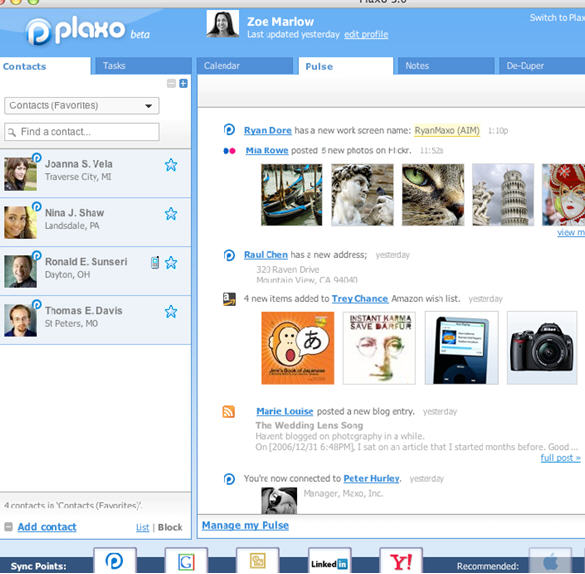
Task: Select Joanna S. Vela's contact photo
Action: 21,174
